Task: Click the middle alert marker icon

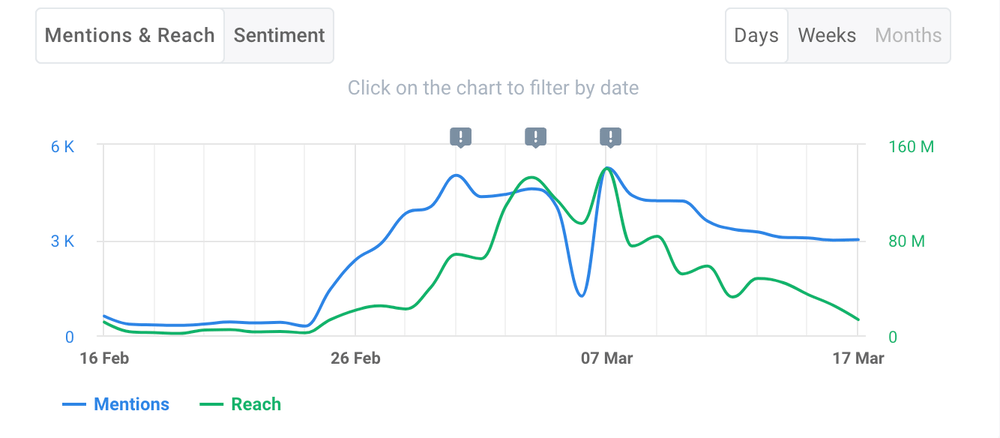Action: 535,137
